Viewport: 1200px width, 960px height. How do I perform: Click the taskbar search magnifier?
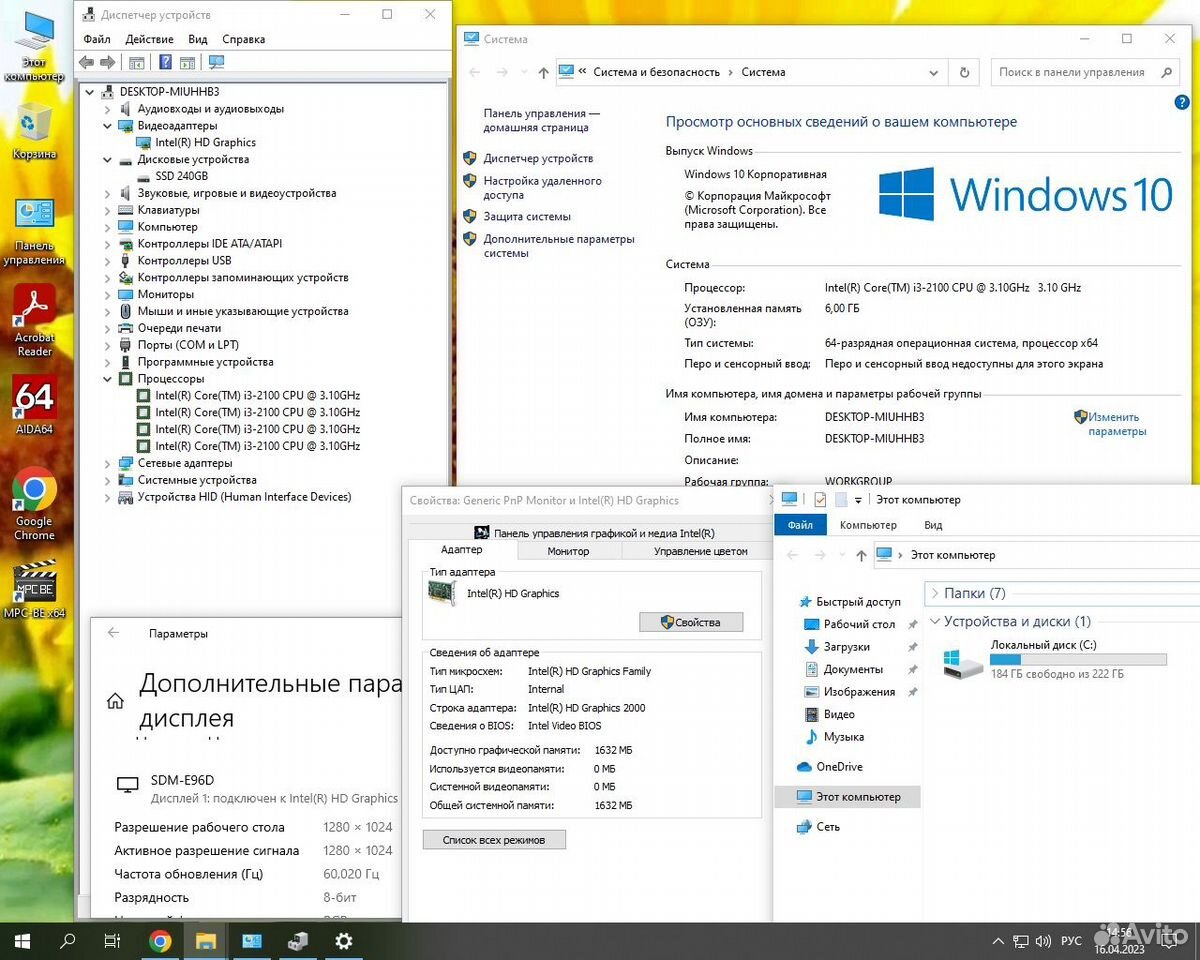point(68,941)
